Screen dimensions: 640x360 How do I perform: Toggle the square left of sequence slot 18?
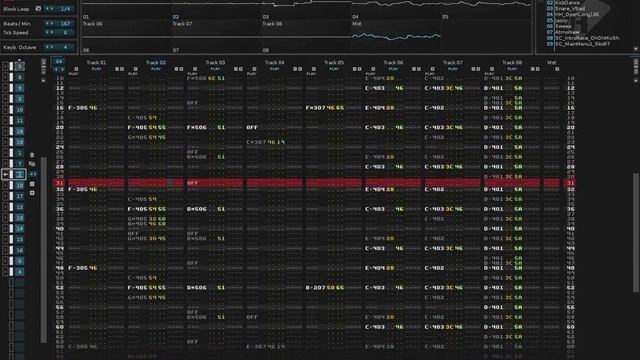[5, 131]
